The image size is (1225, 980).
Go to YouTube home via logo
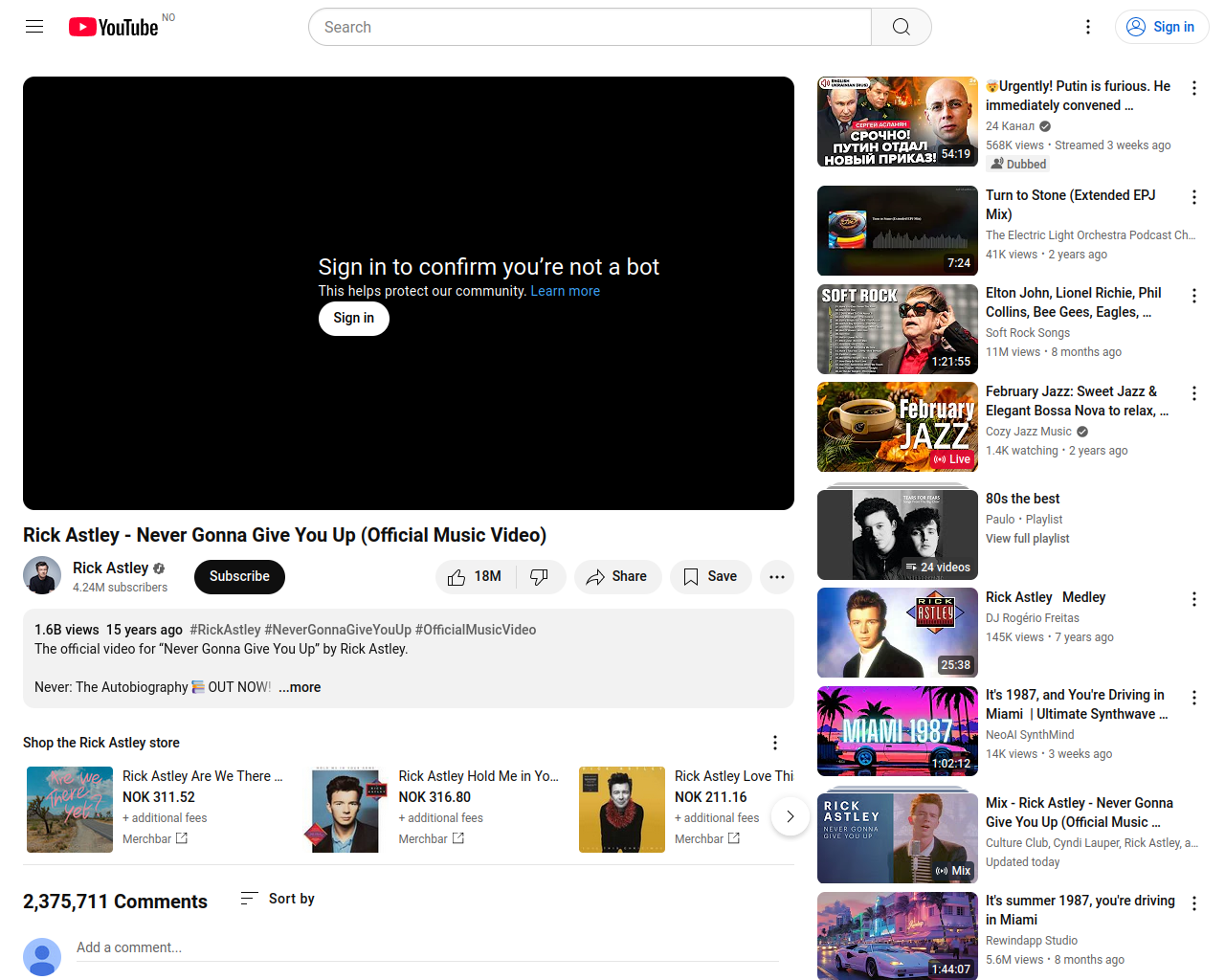114,27
